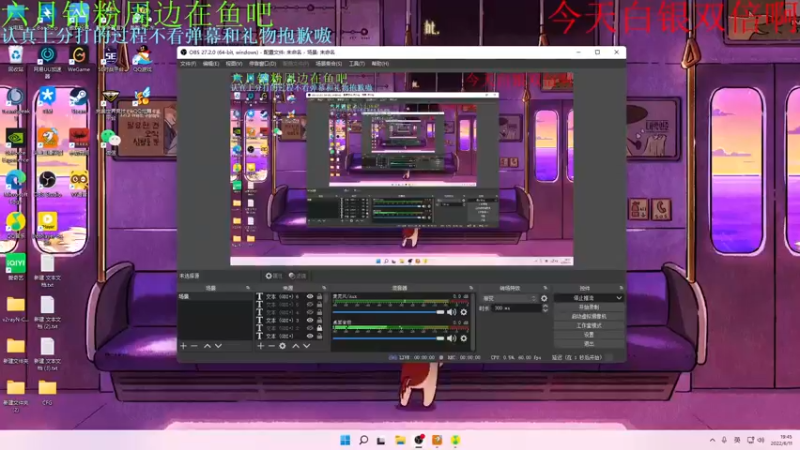Show hidden icons in the system tray
The height and width of the screenshot is (450, 800).
(x=712, y=440)
